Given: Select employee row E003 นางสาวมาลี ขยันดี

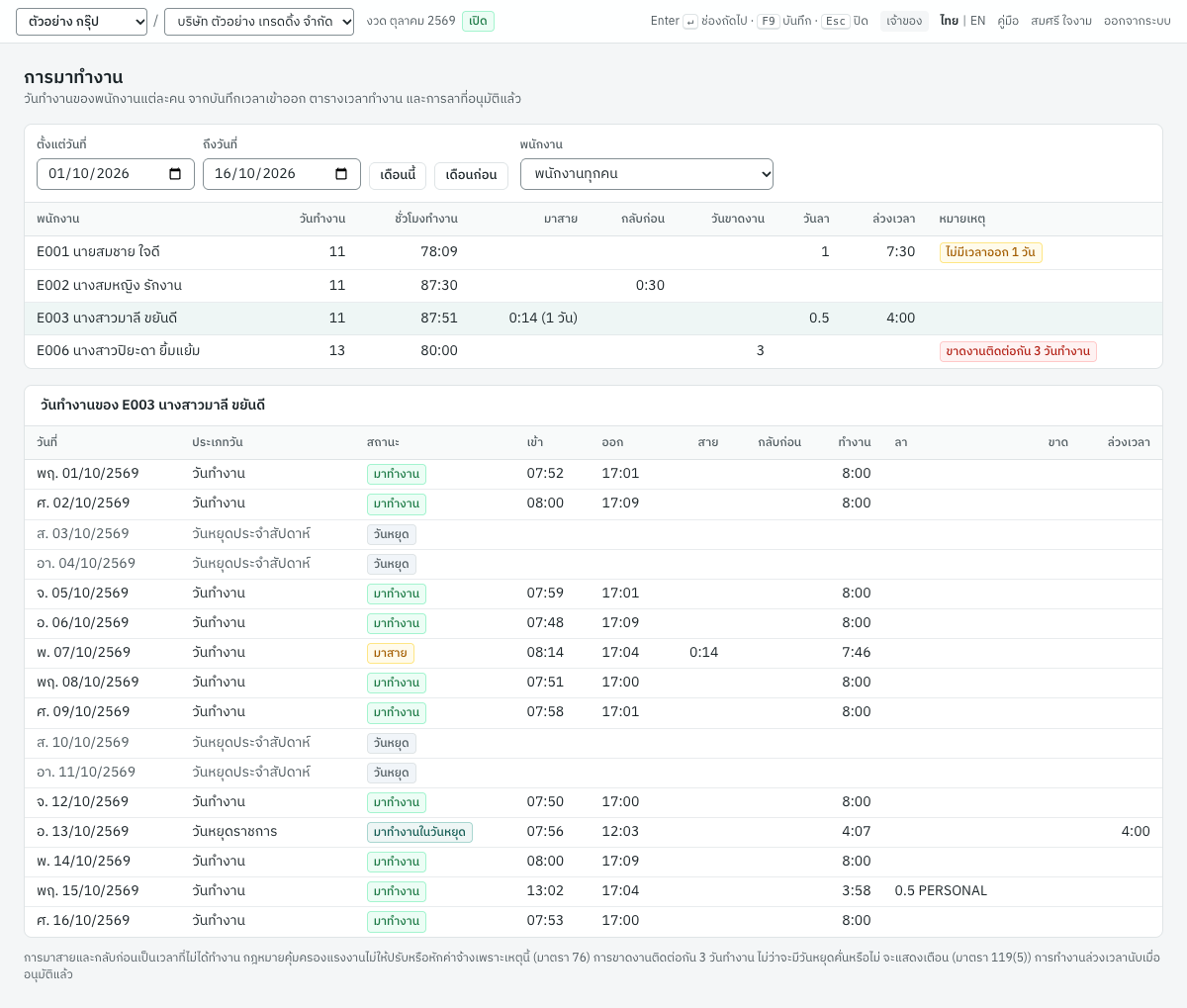Looking at the screenshot, I should (593, 319).
